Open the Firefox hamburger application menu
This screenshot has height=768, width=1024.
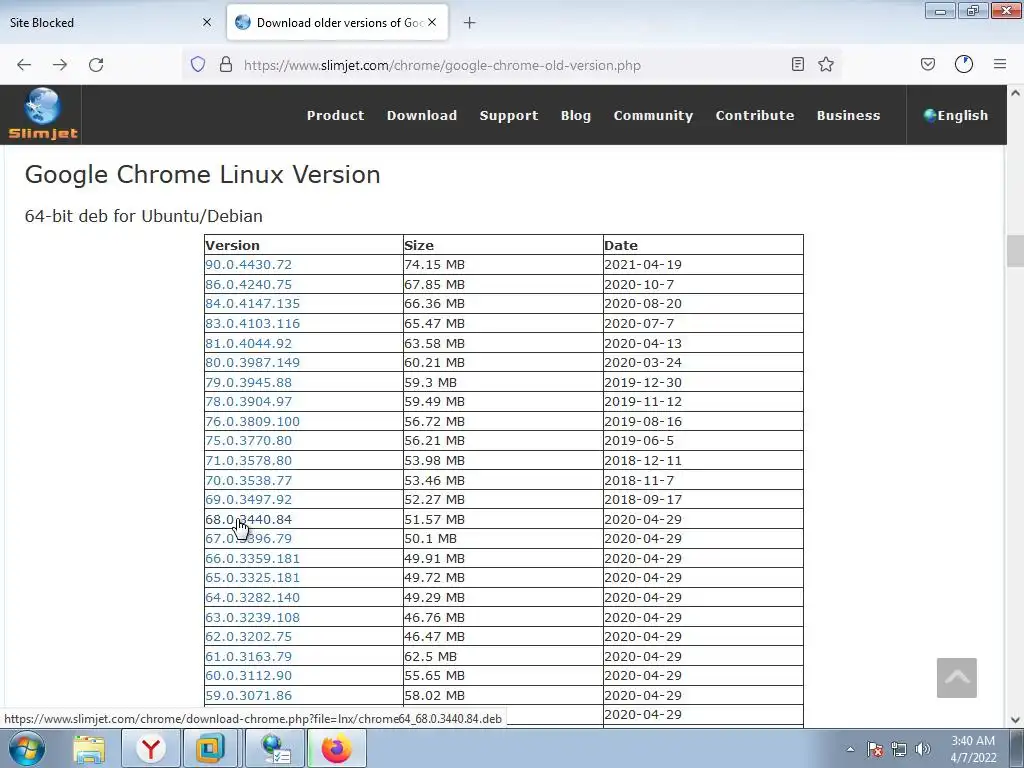tap(1000, 64)
